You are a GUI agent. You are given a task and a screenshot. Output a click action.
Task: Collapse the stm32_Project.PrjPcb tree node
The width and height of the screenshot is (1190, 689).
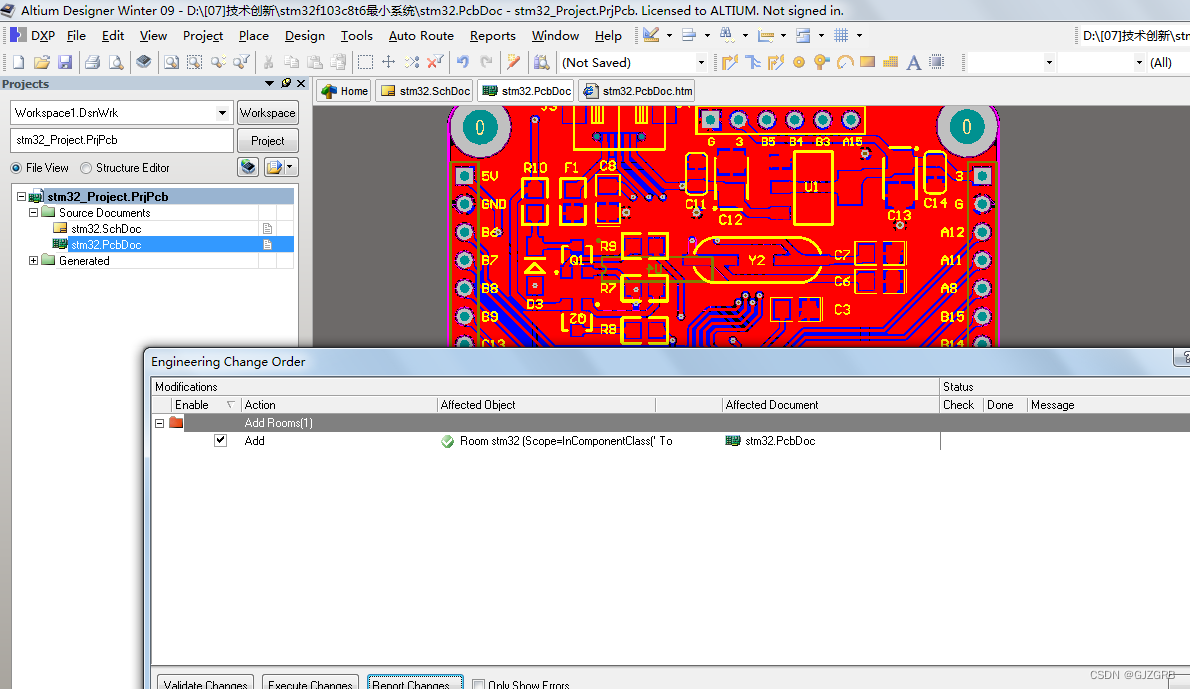pyautogui.click(x=21, y=197)
